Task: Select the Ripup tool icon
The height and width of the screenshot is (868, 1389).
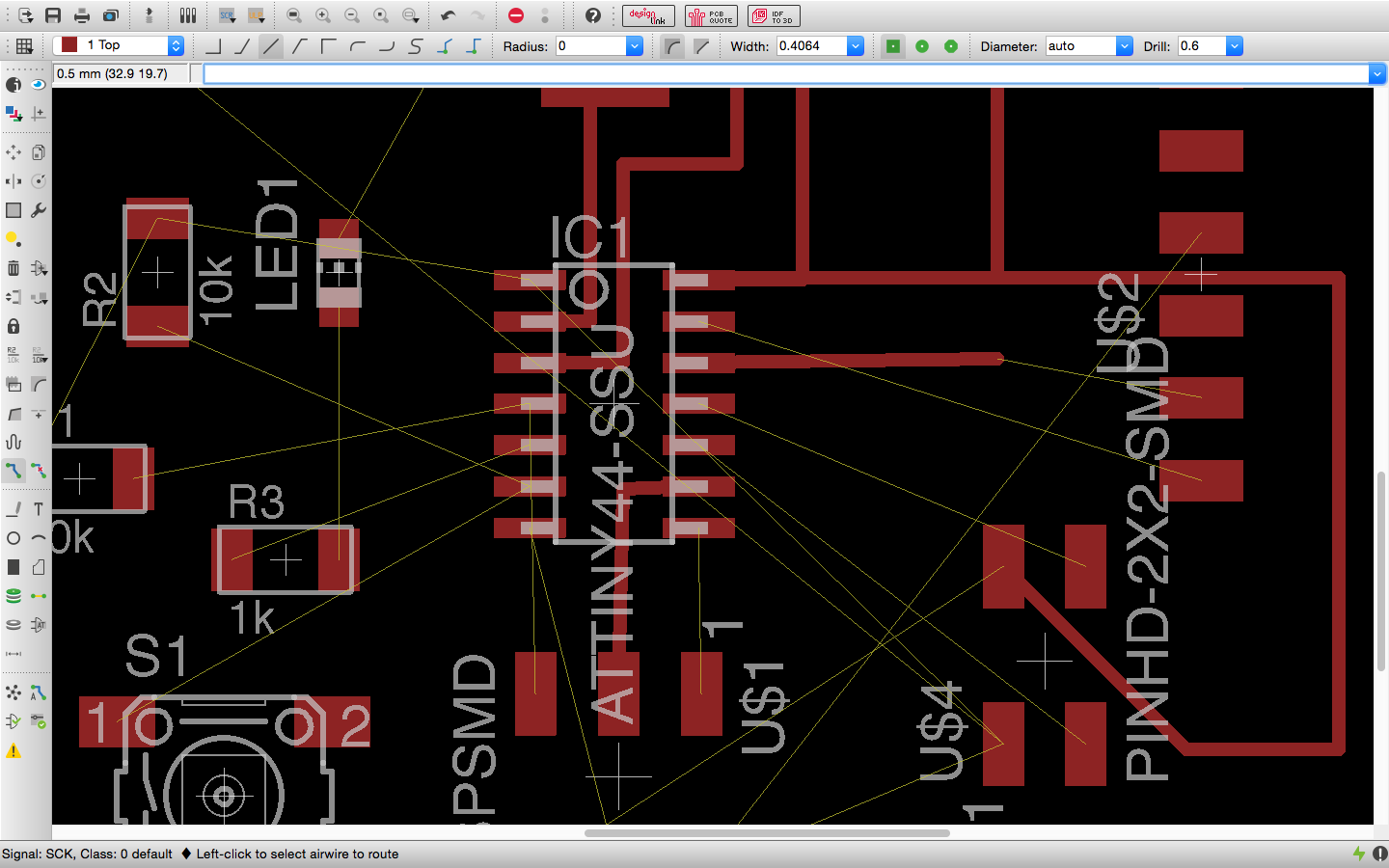Action: click(x=39, y=471)
